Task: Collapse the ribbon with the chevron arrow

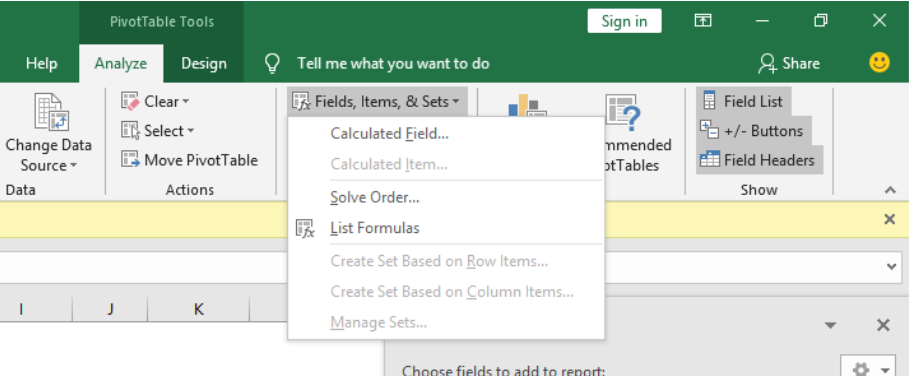Action: tap(890, 190)
